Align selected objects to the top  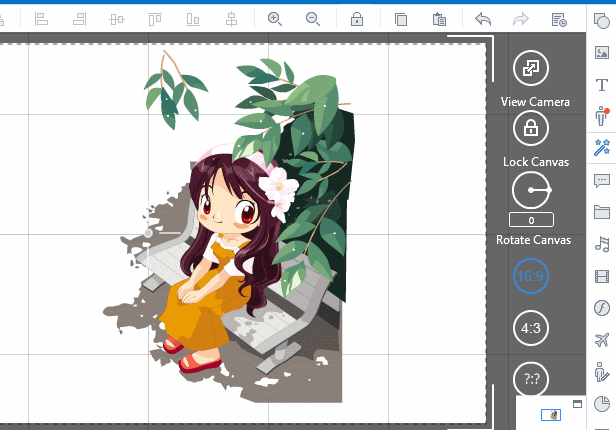point(155,19)
